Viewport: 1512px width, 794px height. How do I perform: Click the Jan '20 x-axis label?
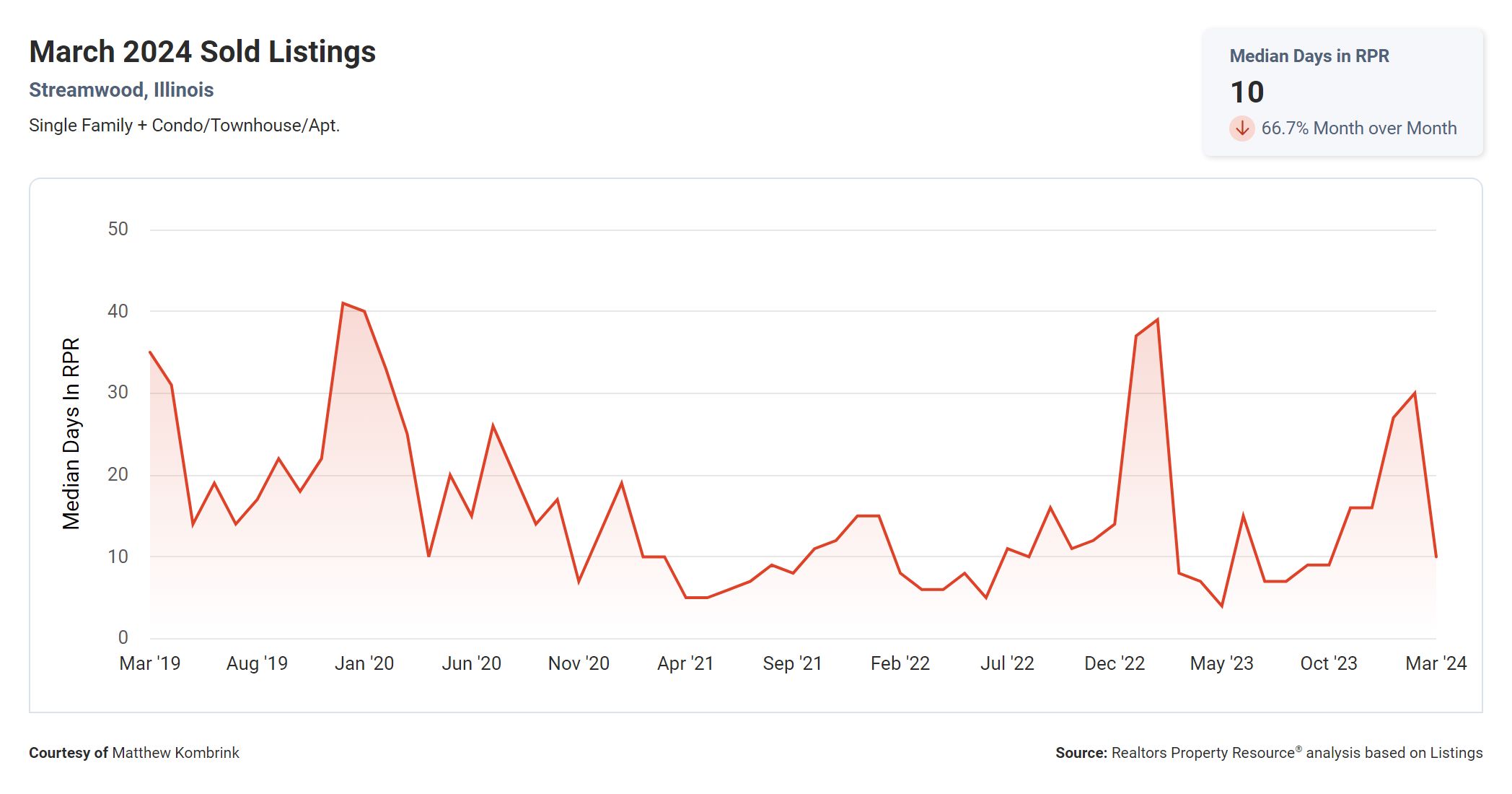click(364, 663)
